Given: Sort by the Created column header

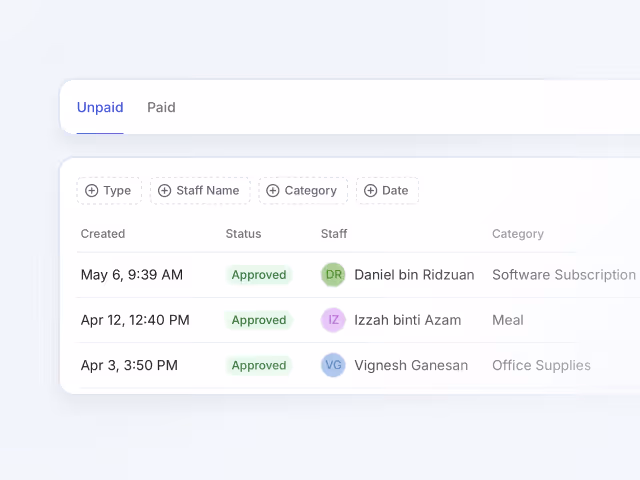Looking at the screenshot, I should click(103, 234).
